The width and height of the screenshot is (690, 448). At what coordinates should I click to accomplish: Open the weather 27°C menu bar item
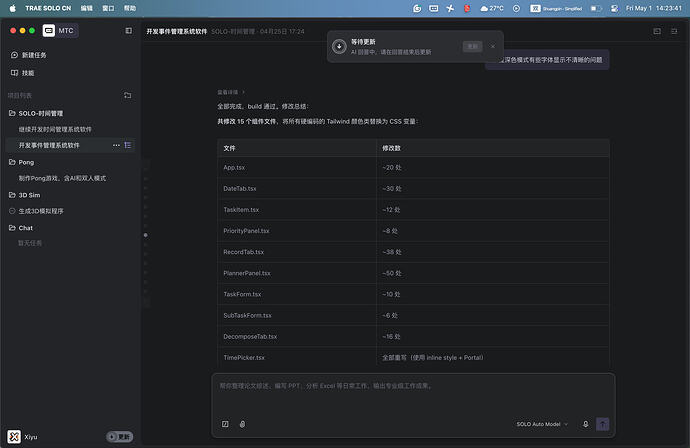coord(492,8)
